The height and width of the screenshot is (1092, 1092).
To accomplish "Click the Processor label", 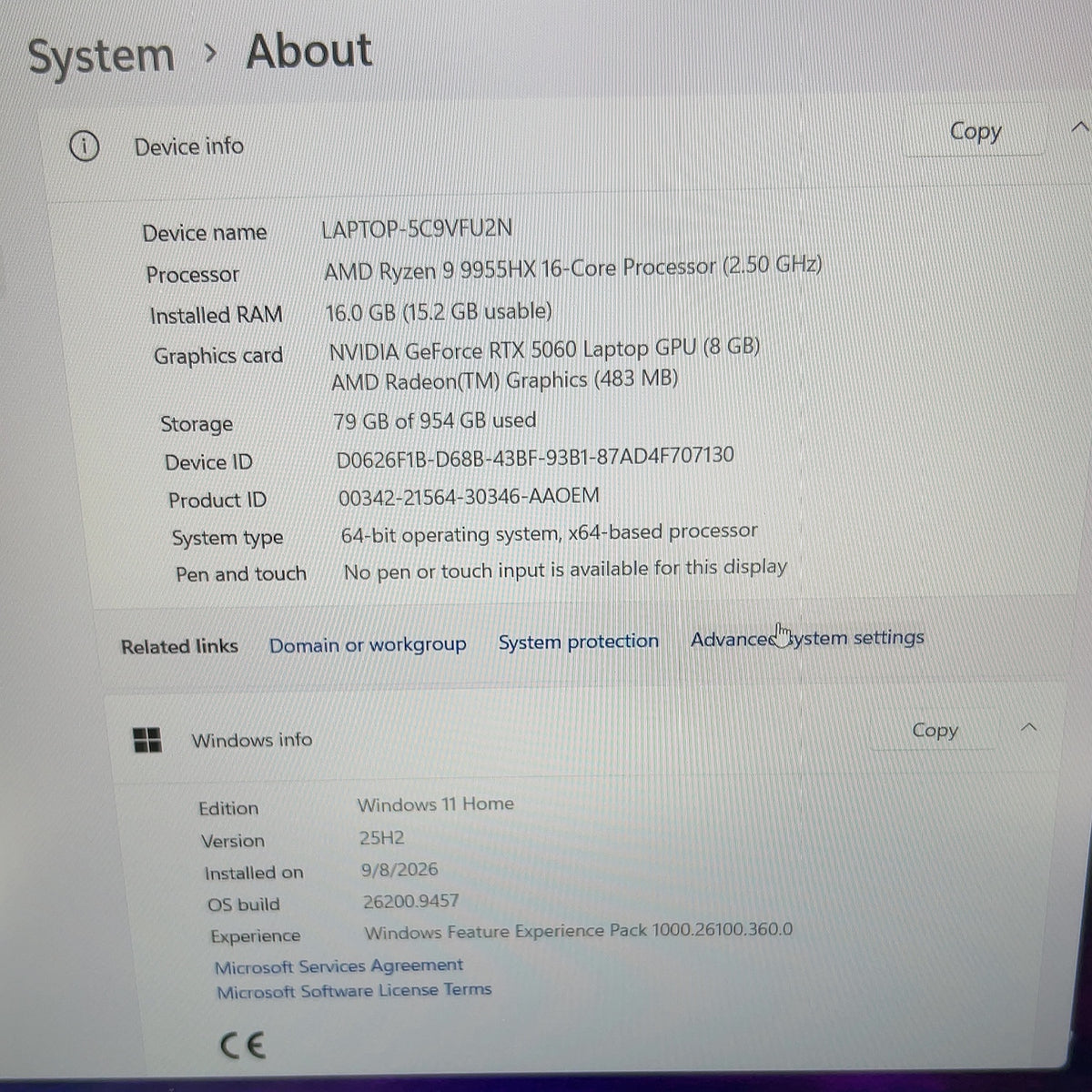I will (192, 274).
